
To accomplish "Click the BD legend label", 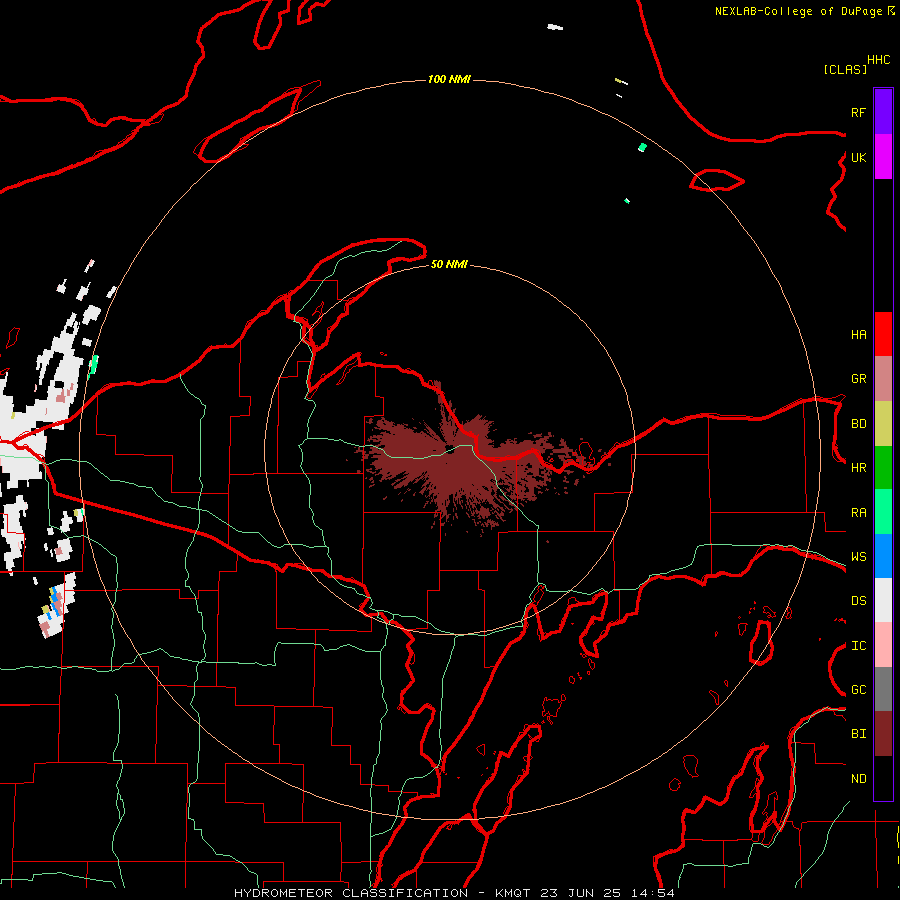I will coord(858,424).
